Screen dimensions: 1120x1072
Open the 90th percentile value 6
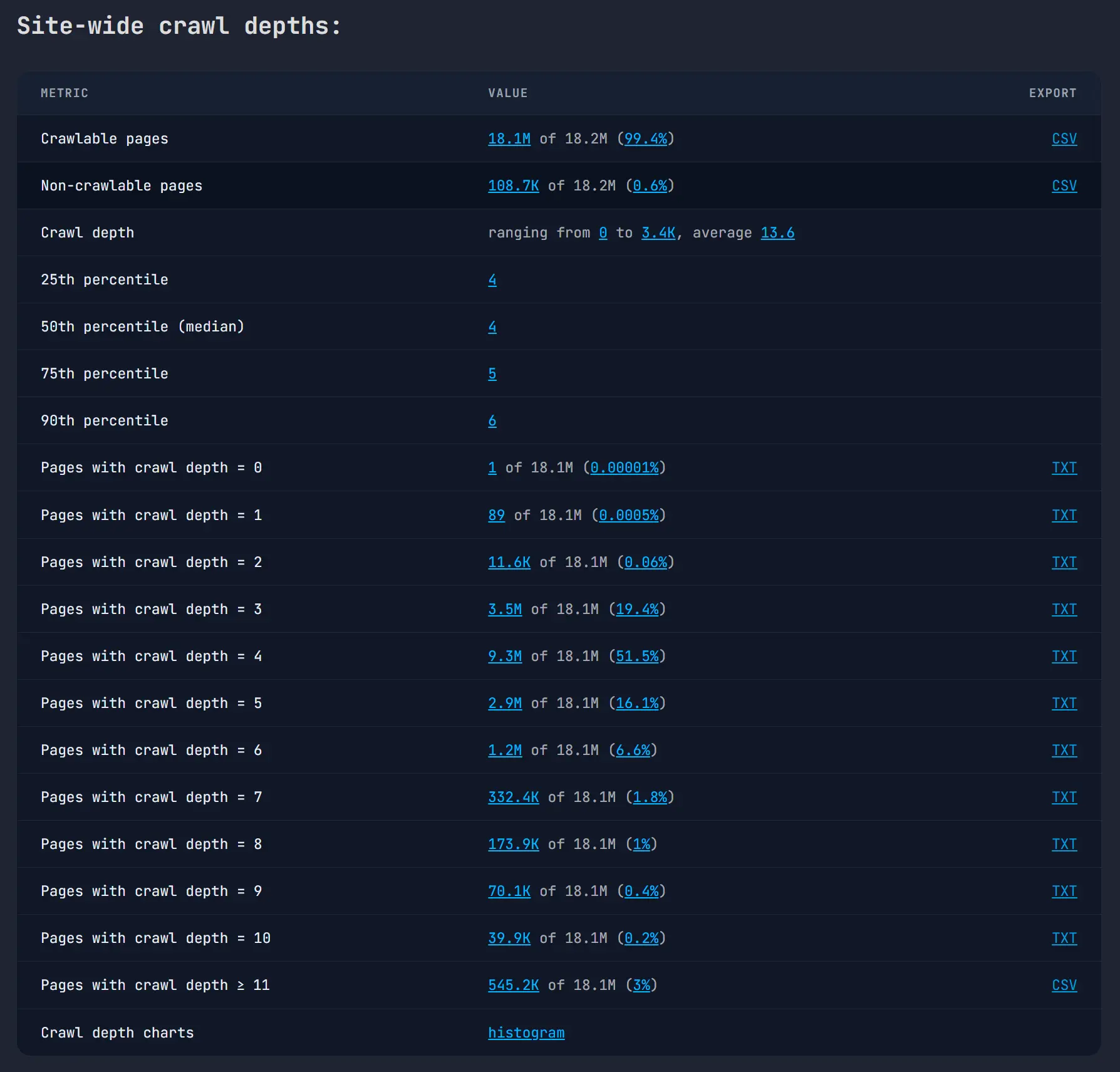492,420
